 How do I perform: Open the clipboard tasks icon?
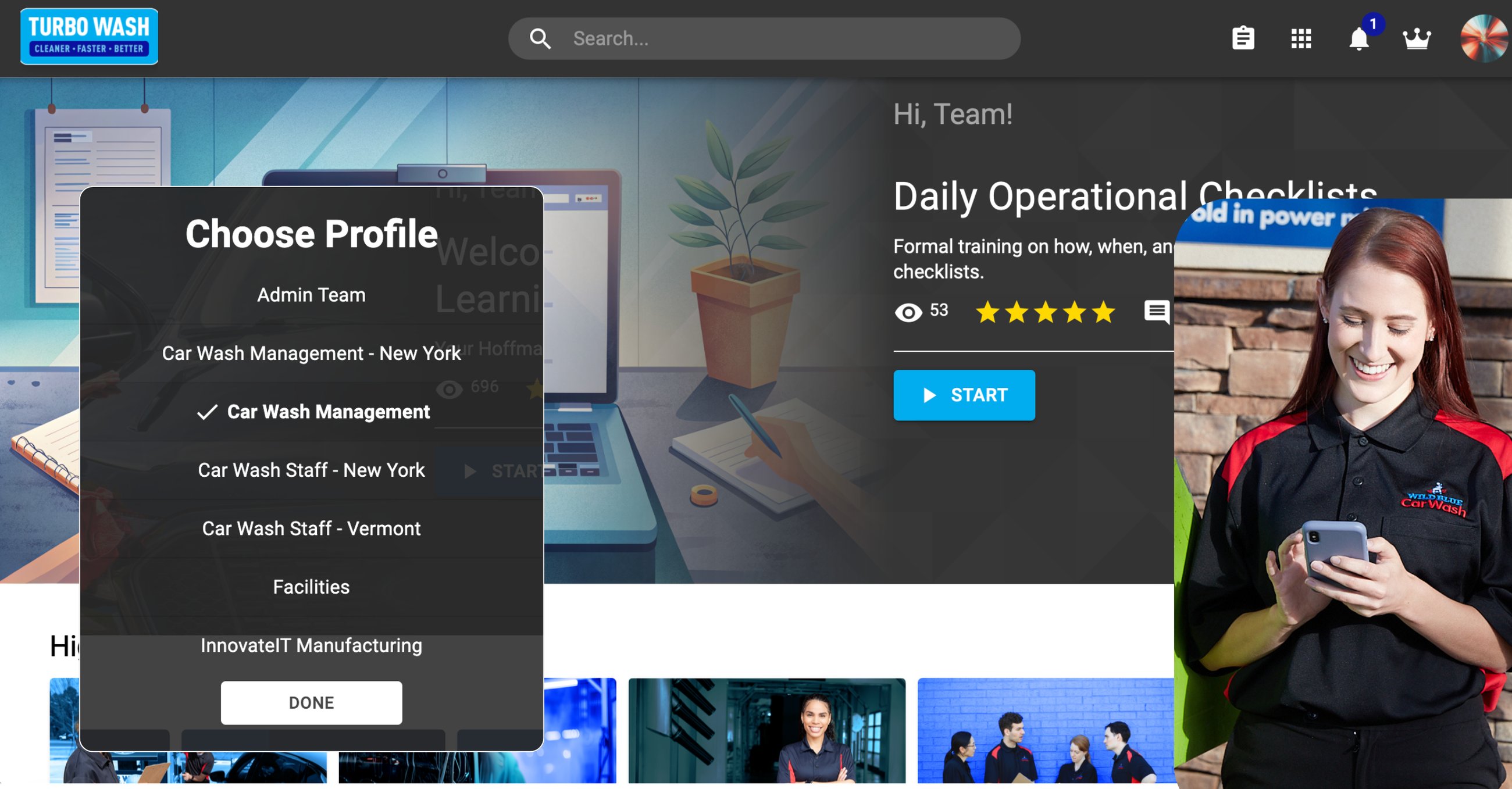coord(1243,39)
